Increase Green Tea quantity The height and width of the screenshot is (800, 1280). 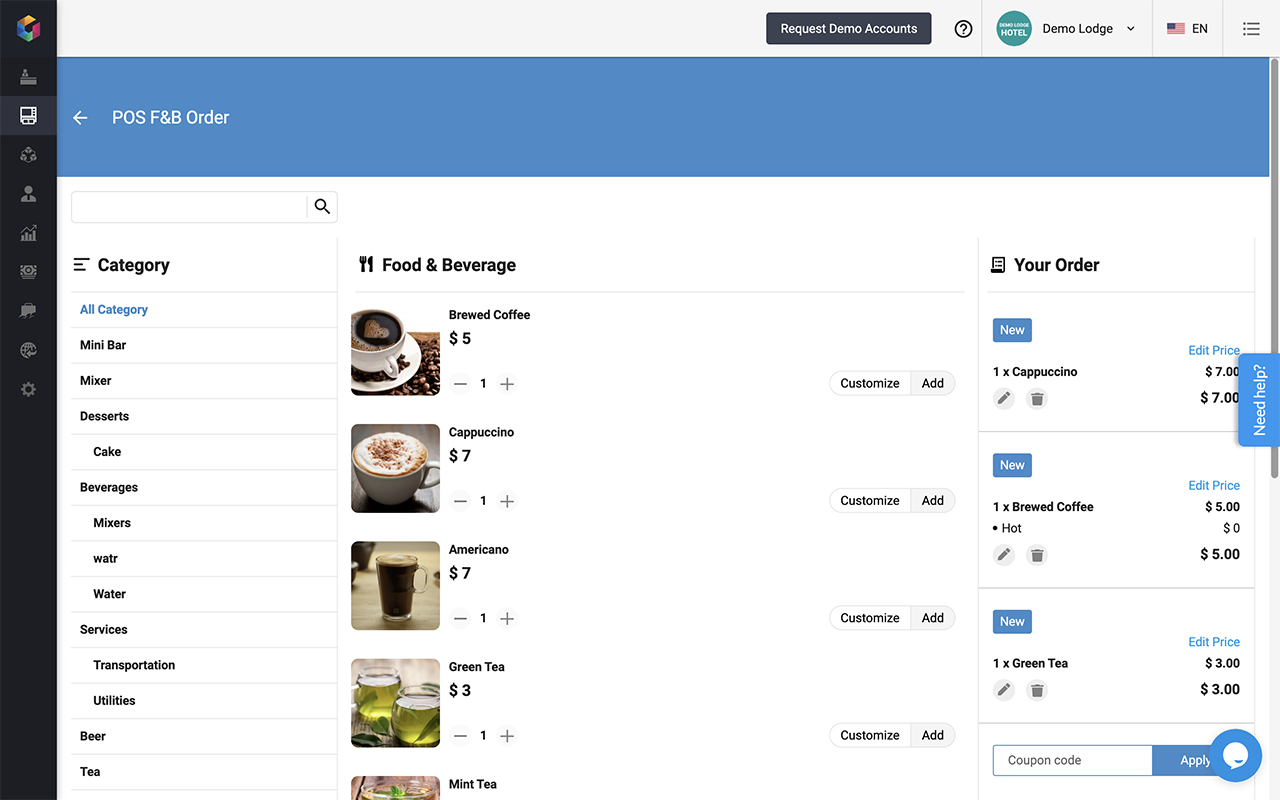(507, 736)
